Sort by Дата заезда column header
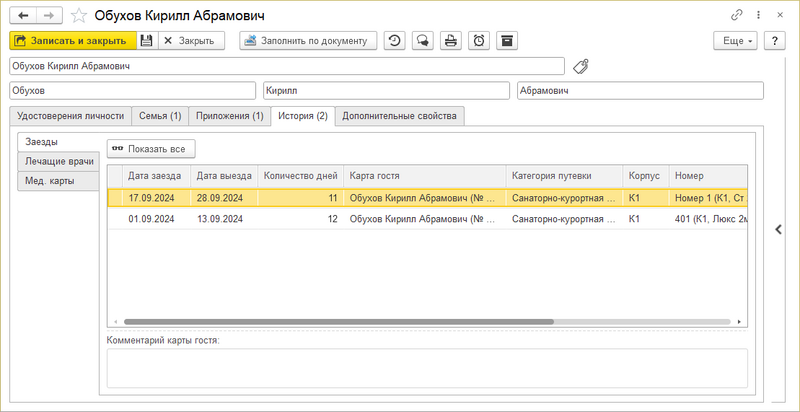 tap(156, 176)
